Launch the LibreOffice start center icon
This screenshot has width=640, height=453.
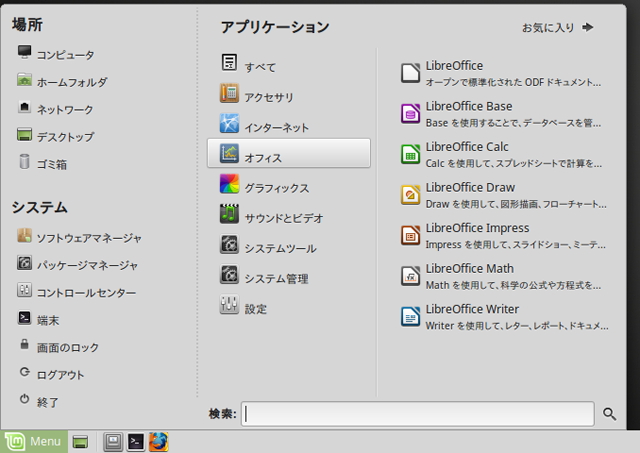click(410, 73)
